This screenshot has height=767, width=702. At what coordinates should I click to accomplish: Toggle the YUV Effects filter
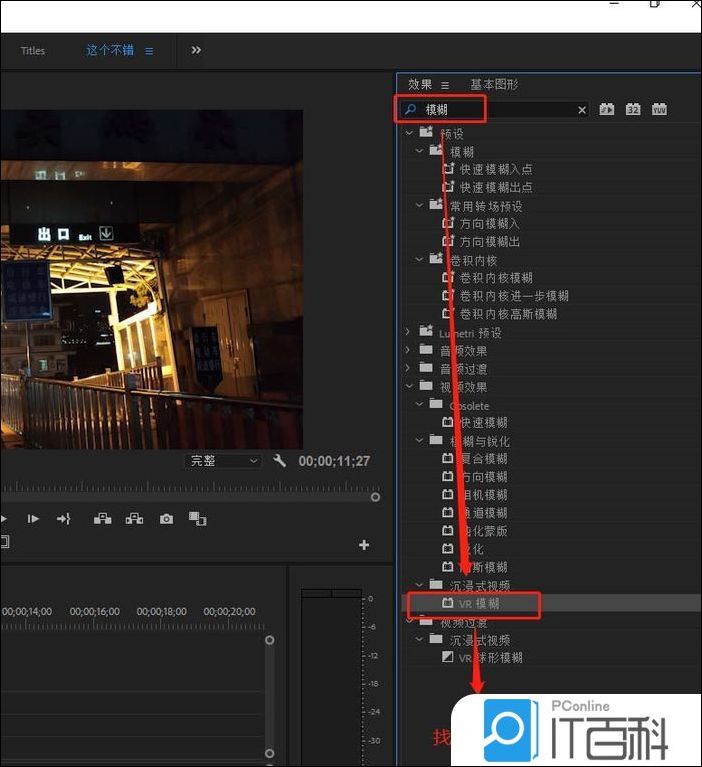click(x=659, y=110)
